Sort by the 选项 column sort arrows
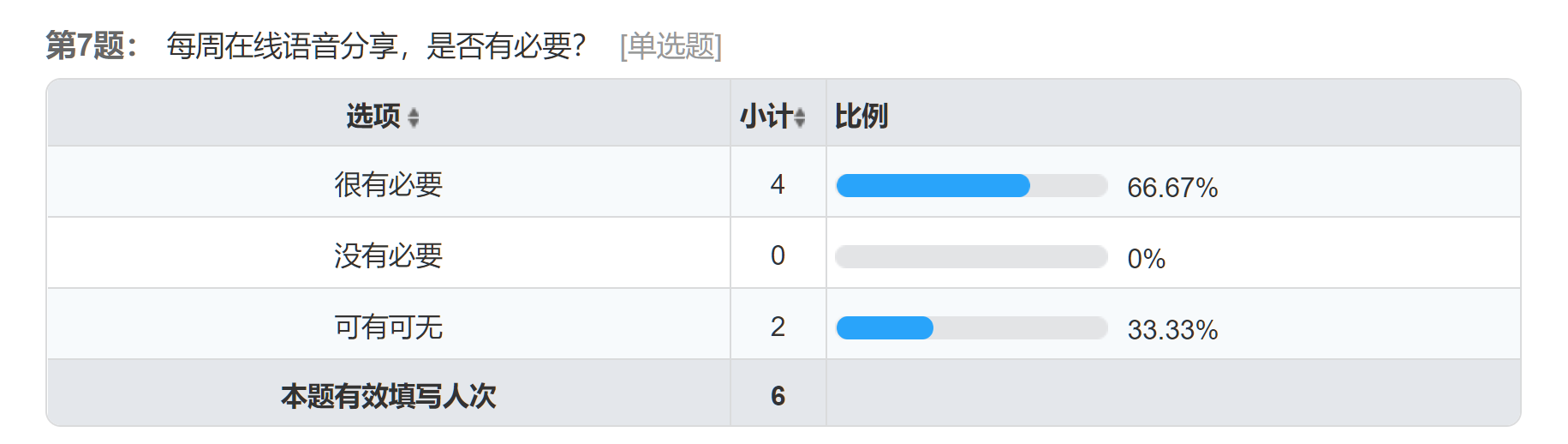The height and width of the screenshot is (444, 1568). pyautogui.click(x=414, y=117)
